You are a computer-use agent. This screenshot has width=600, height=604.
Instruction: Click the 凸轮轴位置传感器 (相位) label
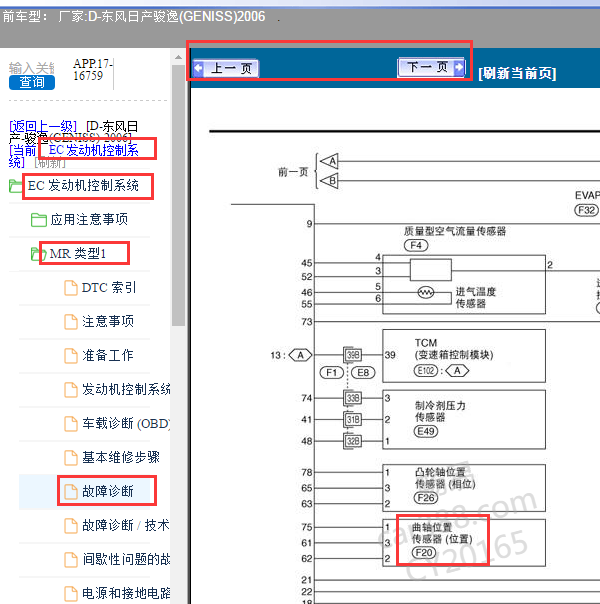click(x=445, y=478)
